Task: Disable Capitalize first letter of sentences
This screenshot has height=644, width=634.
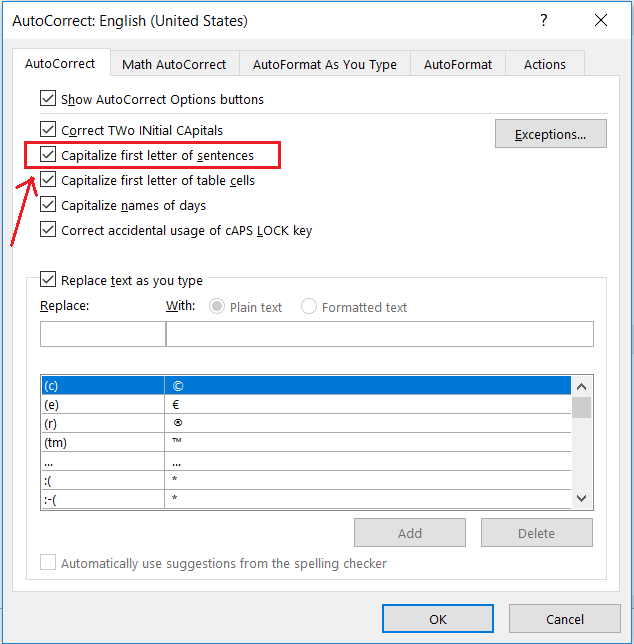Action: coord(48,155)
